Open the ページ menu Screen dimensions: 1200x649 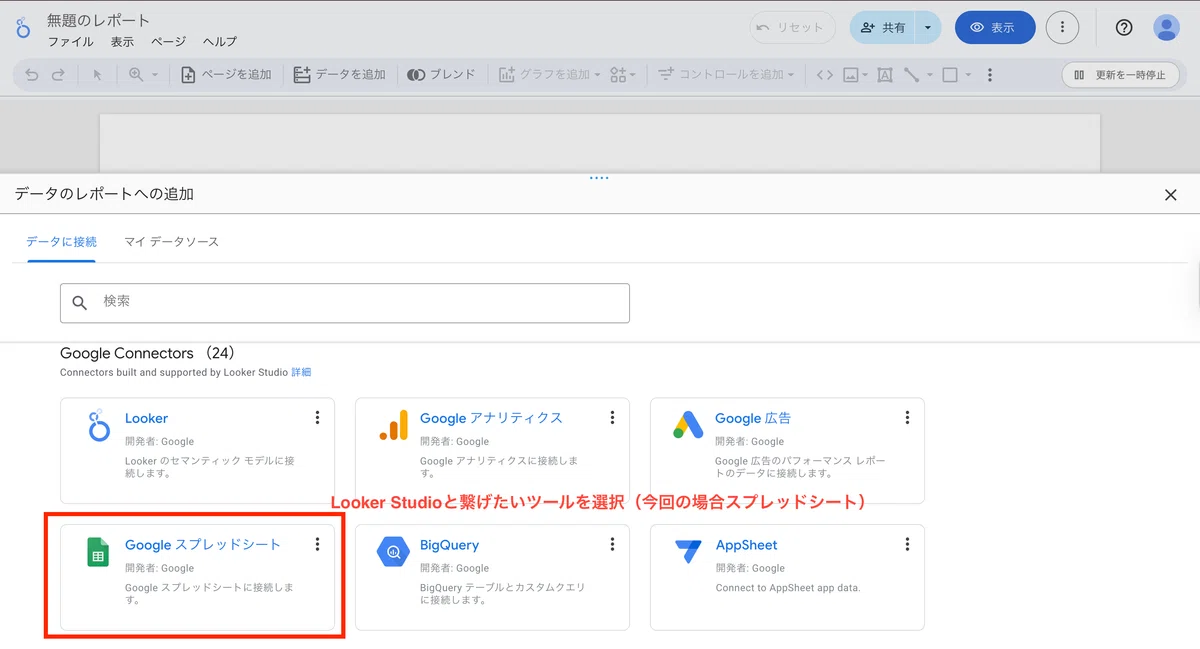pos(169,42)
